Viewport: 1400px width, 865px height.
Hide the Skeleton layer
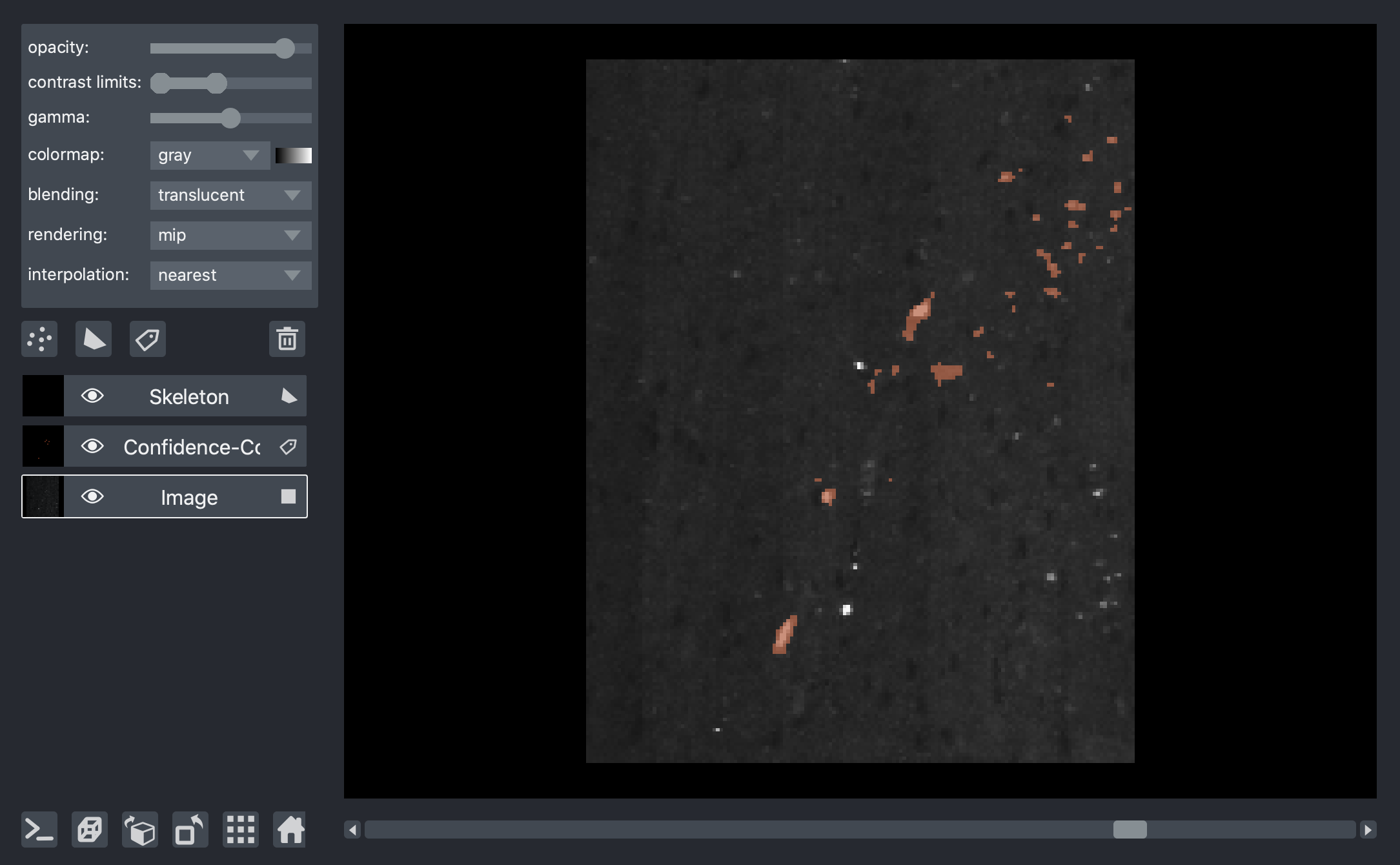point(92,396)
